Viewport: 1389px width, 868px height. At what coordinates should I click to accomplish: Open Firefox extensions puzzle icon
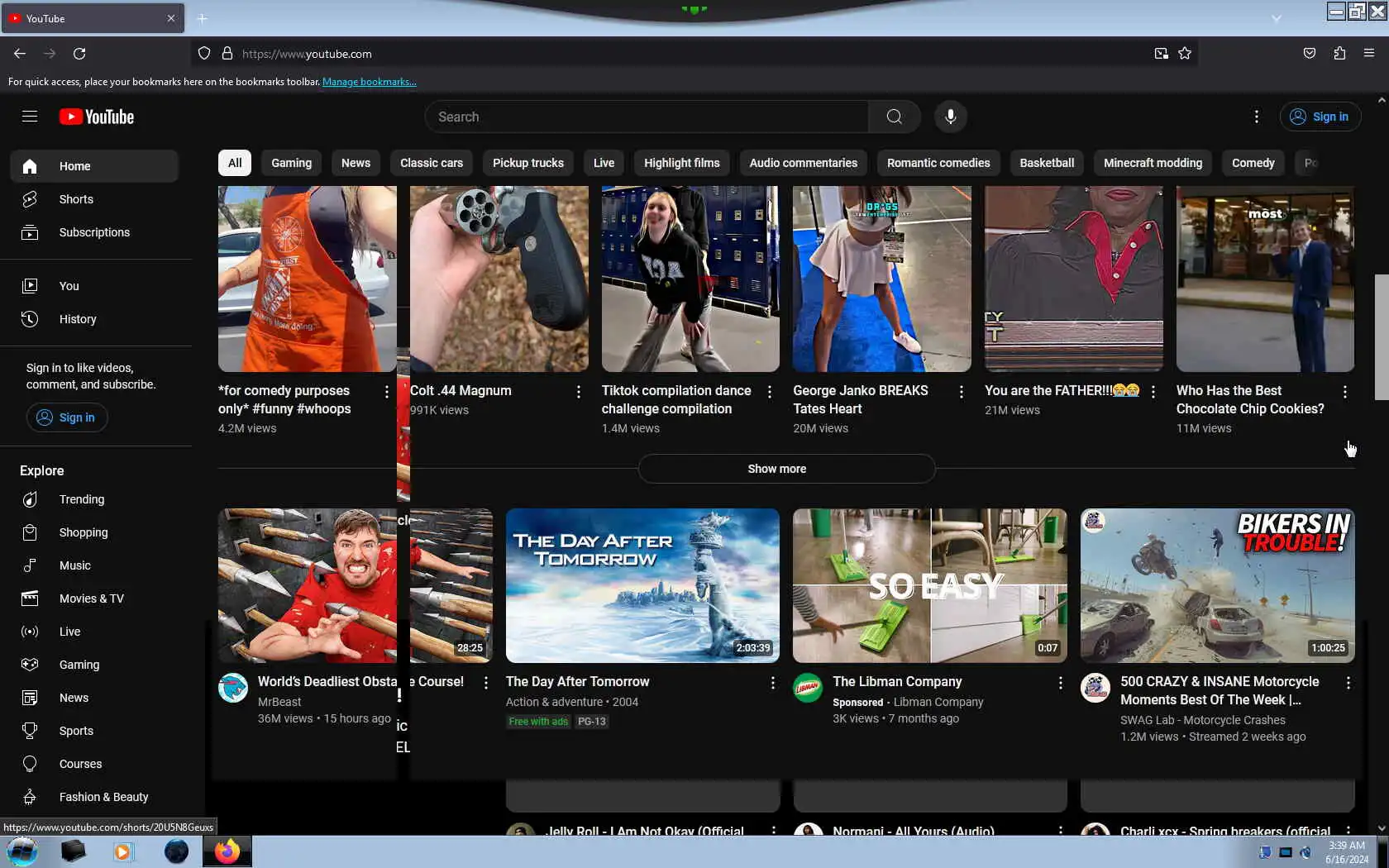1339,54
